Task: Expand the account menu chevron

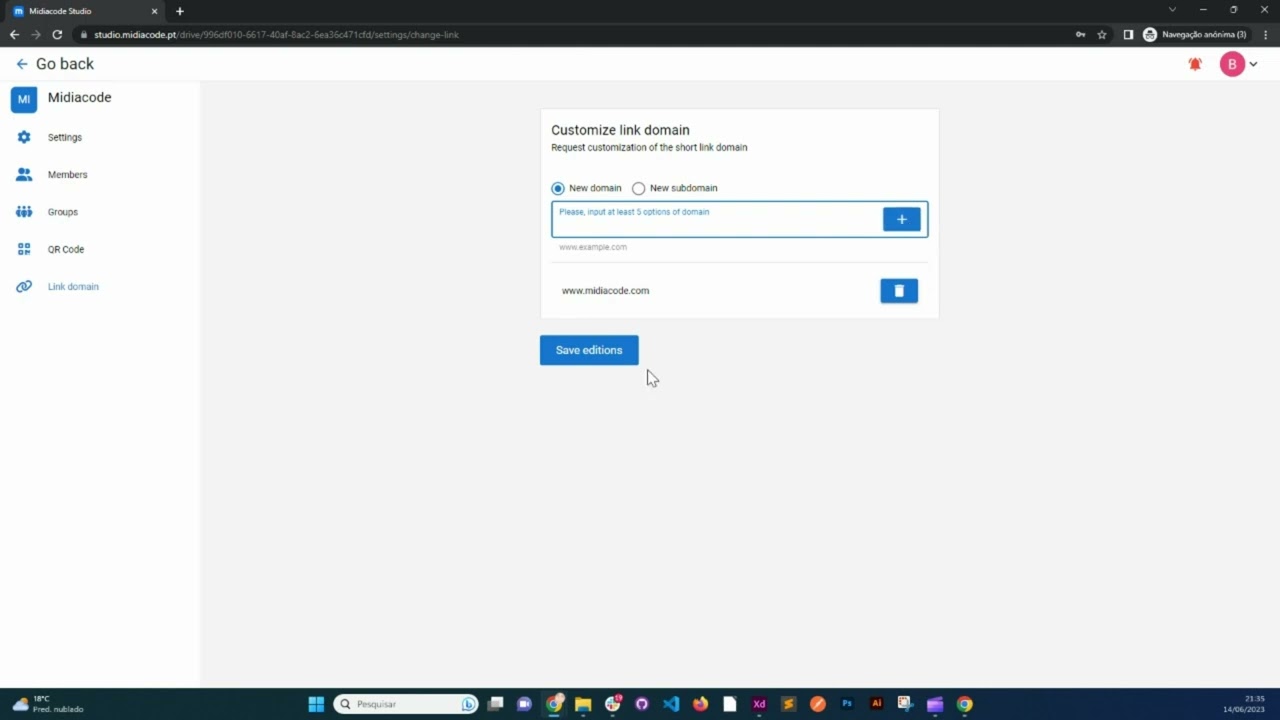Action: point(1253,64)
